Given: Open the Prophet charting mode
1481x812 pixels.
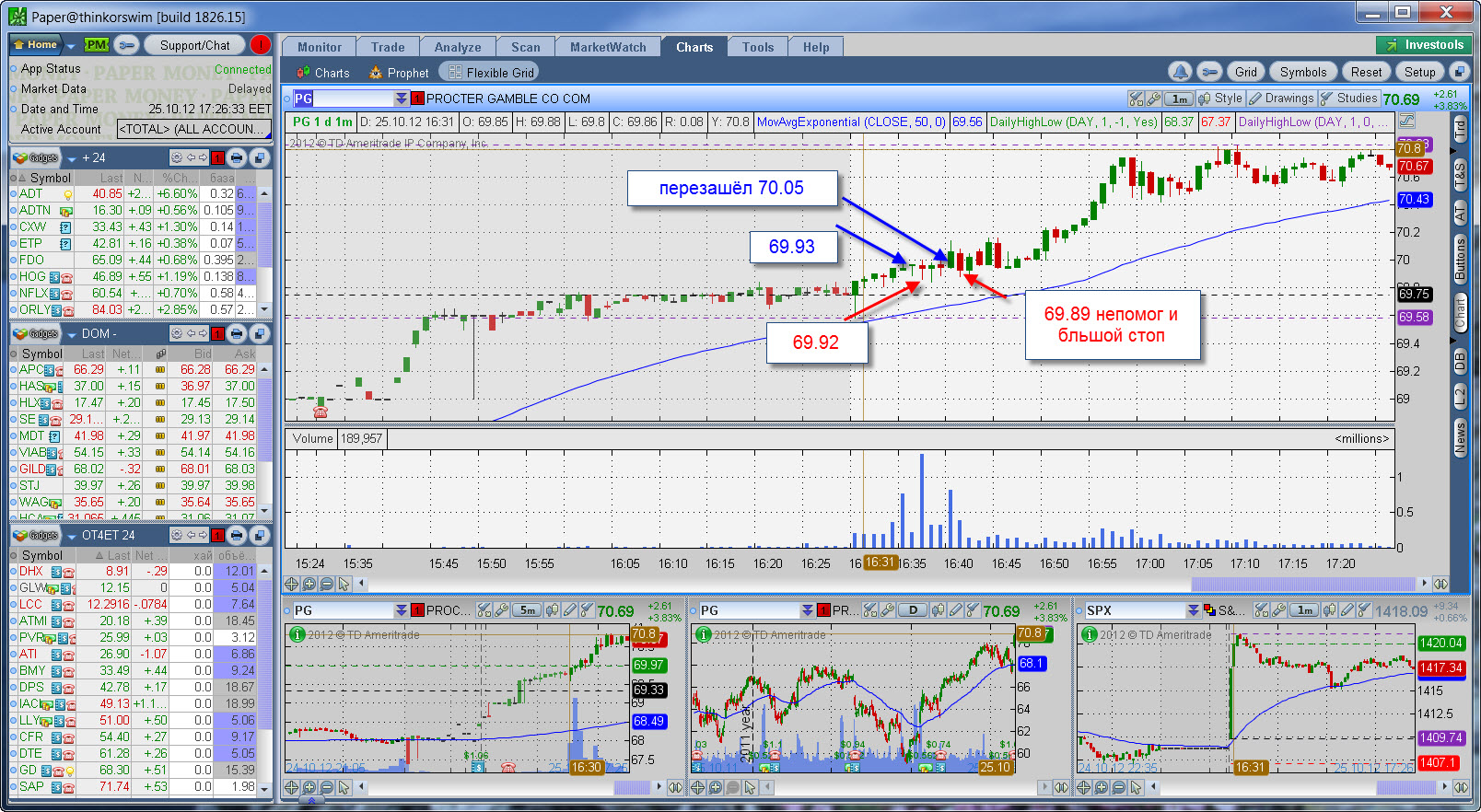Looking at the screenshot, I should [x=399, y=73].
